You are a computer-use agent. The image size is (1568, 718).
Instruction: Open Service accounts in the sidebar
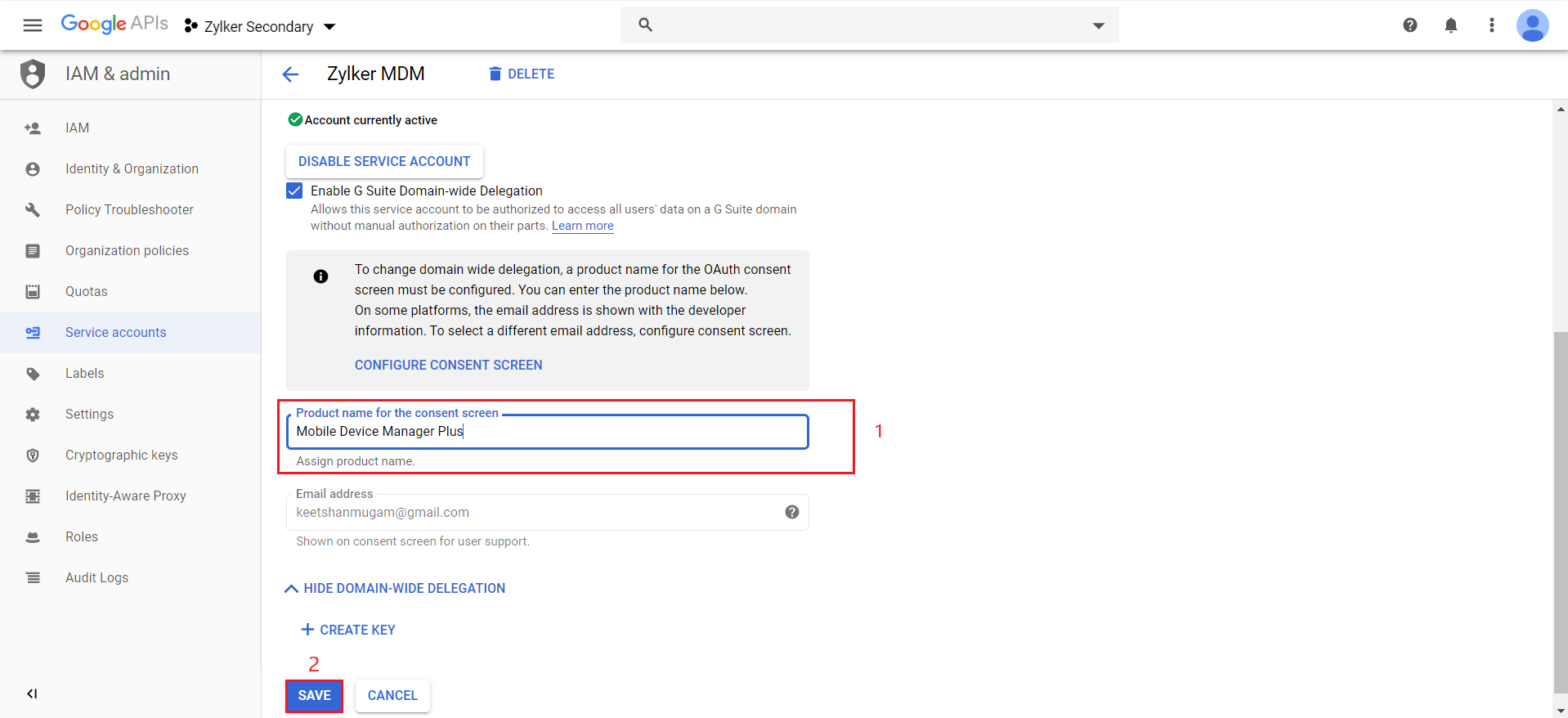115,332
